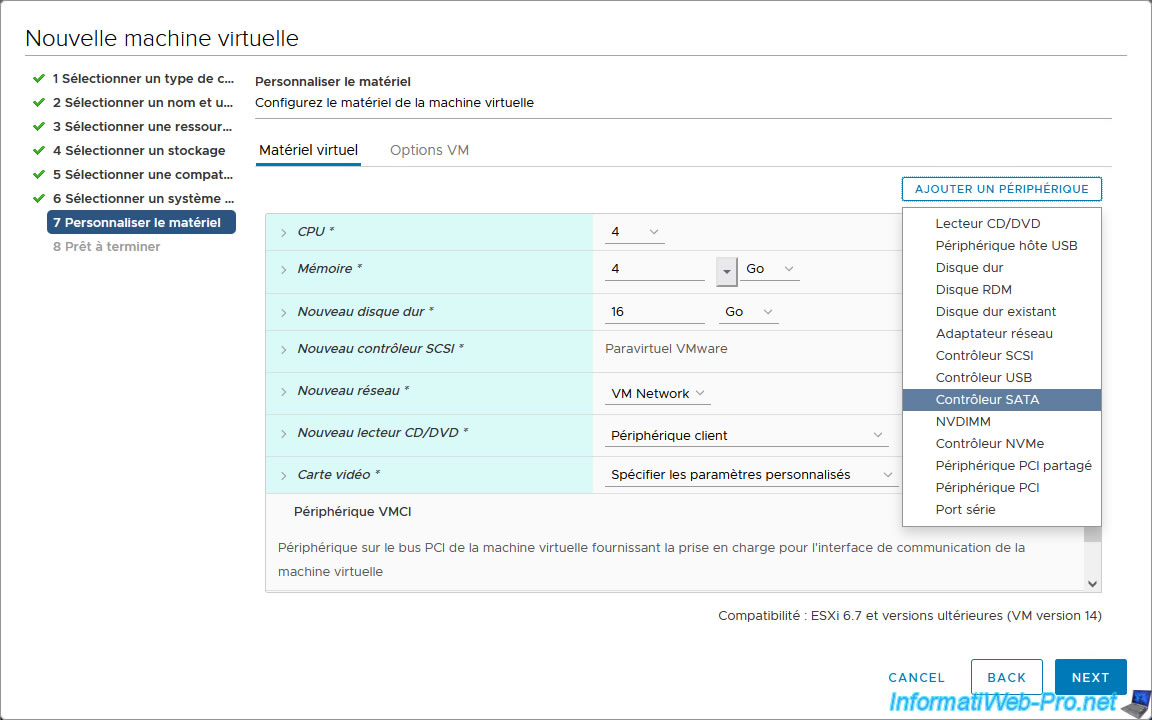Open the CPU count dropdown
Viewport: 1152px width, 720px height.
(635, 232)
